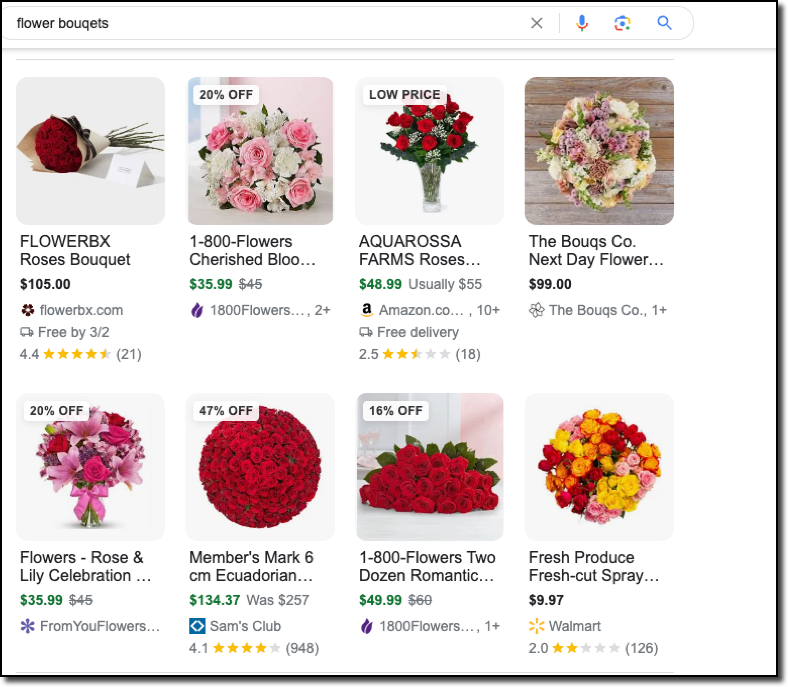This screenshot has height=687, width=788.
Task: Open 'Flowers - Rose & Lily Celebration' title
Action: [x=85, y=566]
